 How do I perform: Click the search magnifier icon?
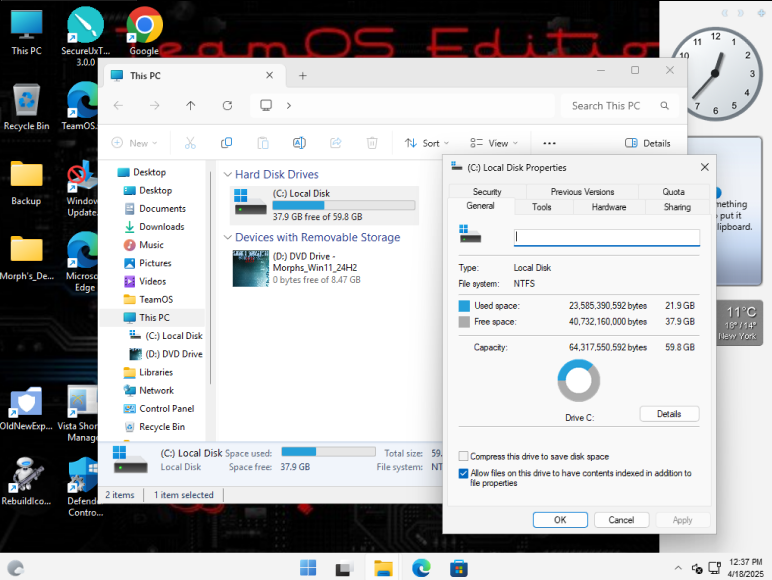[664, 105]
